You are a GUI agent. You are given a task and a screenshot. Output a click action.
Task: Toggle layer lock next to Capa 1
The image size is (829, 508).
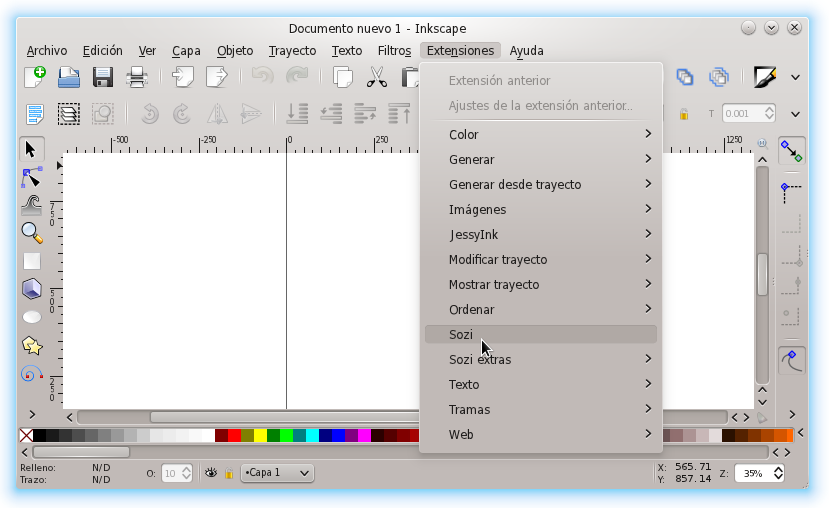click(228, 473)
